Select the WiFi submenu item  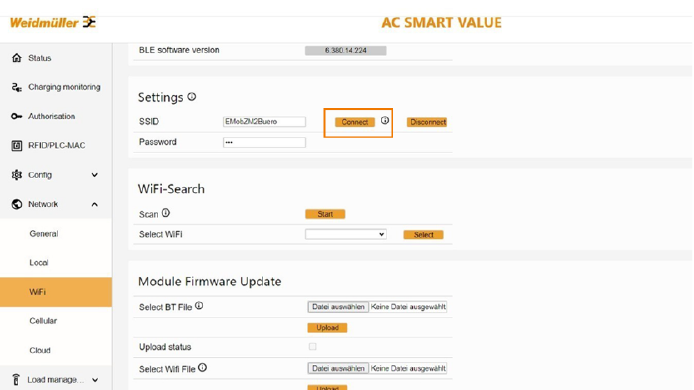[x=56, y=292]
